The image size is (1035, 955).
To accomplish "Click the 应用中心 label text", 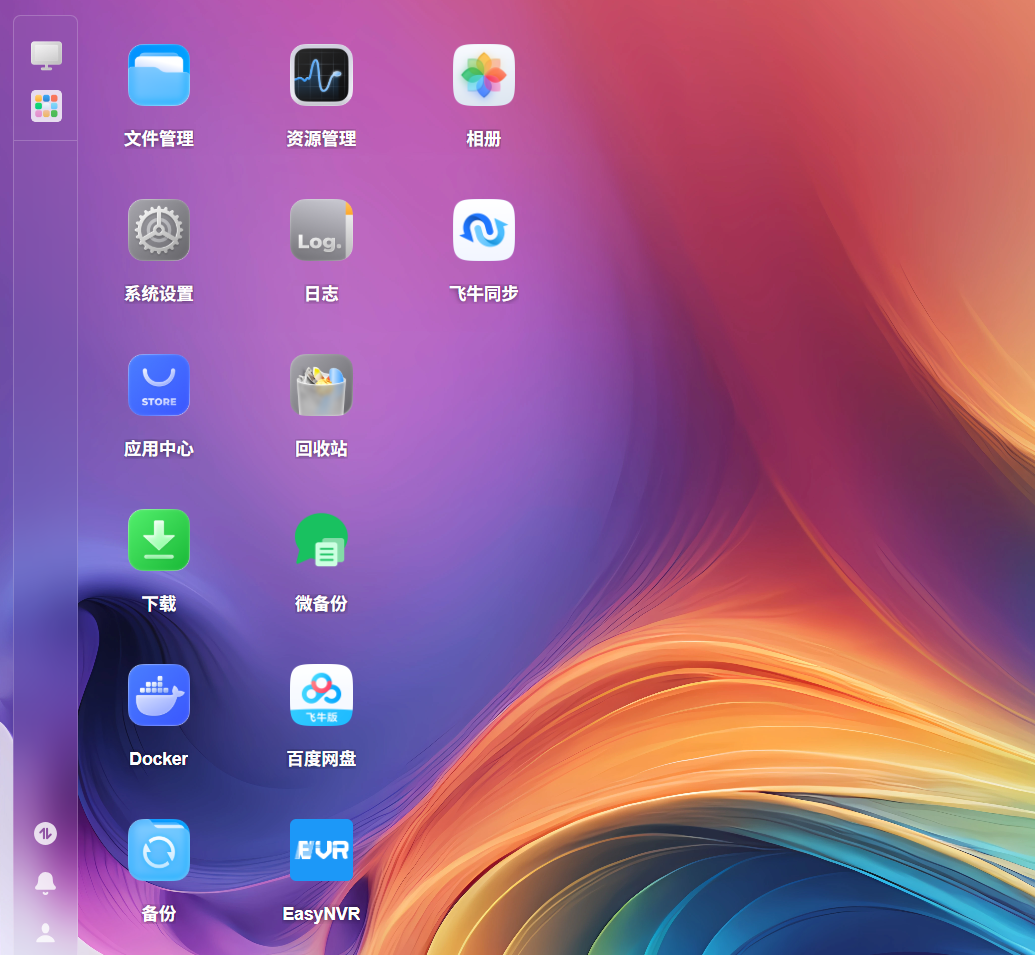I will 158,449.
